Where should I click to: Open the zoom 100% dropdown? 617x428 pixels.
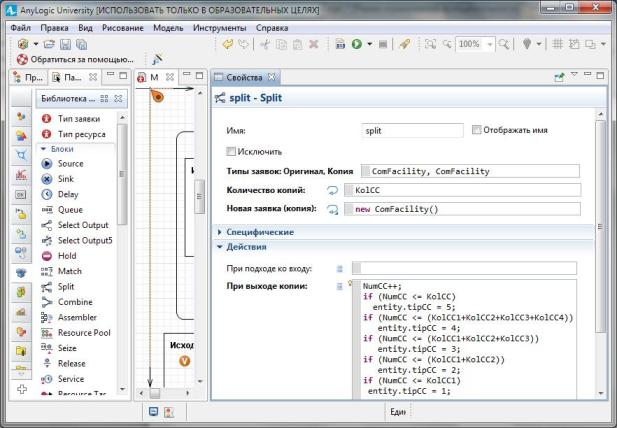490,44
